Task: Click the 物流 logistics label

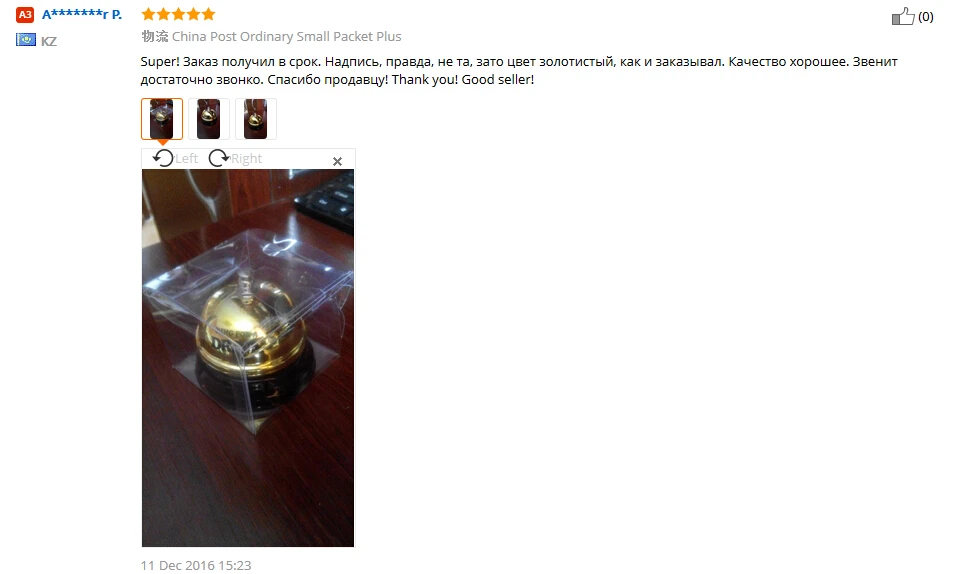Action: (155, 36)
